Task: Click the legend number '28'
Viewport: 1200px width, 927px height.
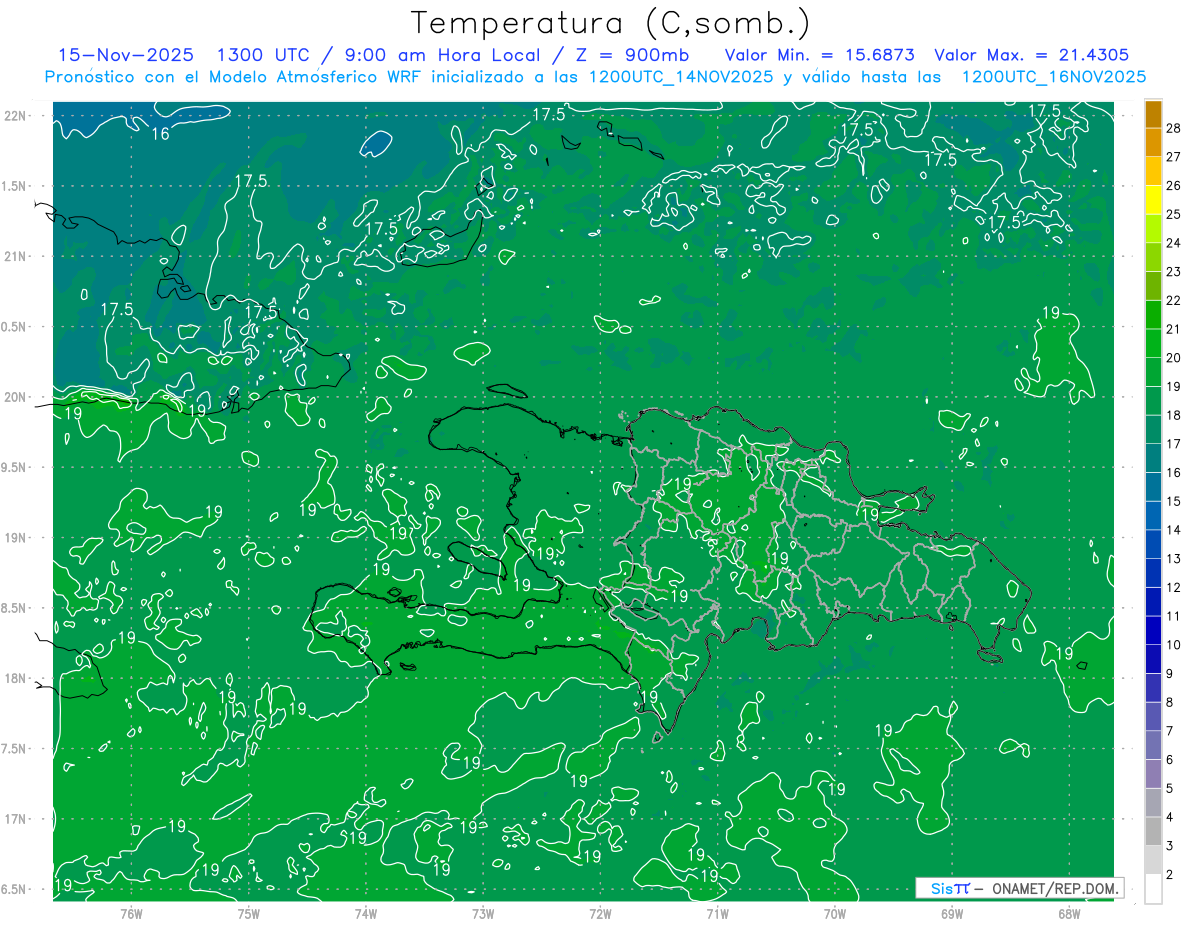Action: click(x=1173, y=128)
